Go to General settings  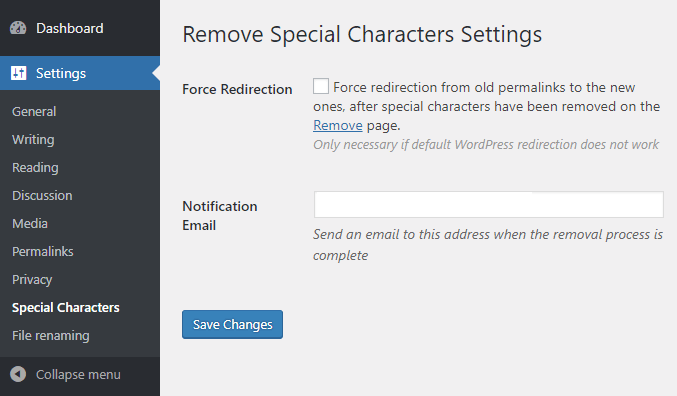tap(34, 111)
